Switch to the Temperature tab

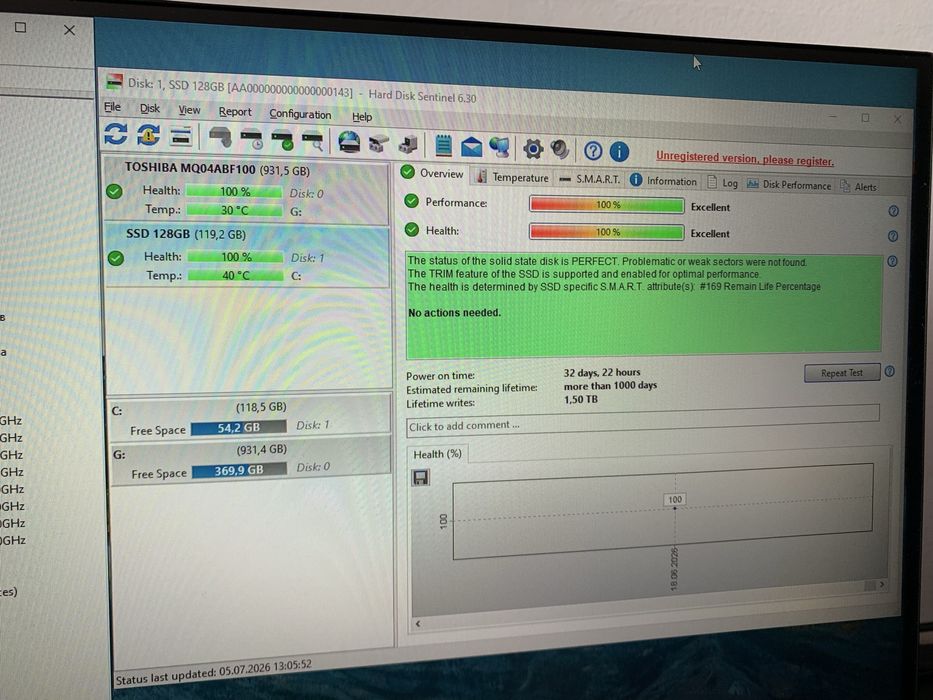coord(512,177)
